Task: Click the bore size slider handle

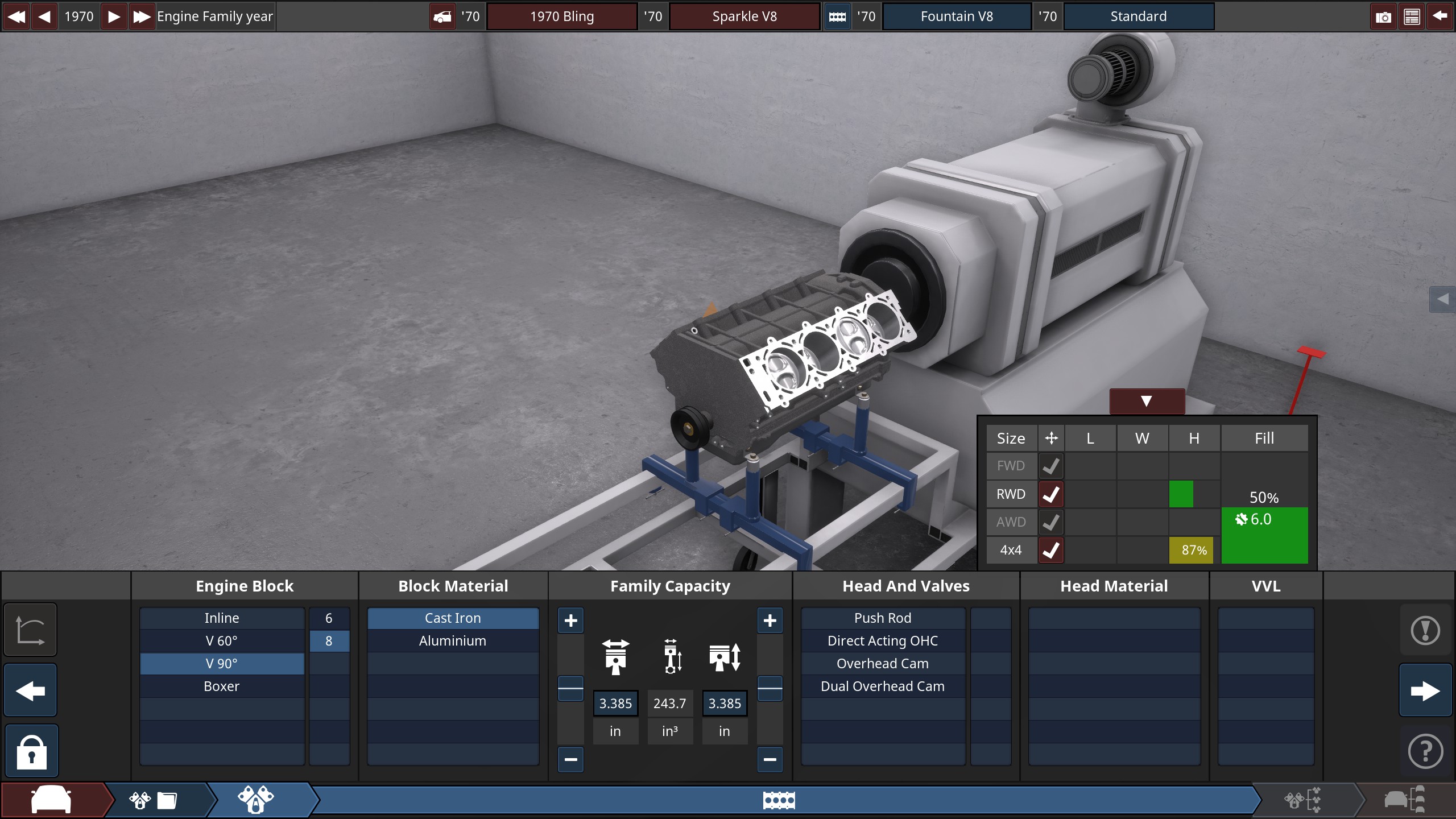Action: tap(570, 689)
